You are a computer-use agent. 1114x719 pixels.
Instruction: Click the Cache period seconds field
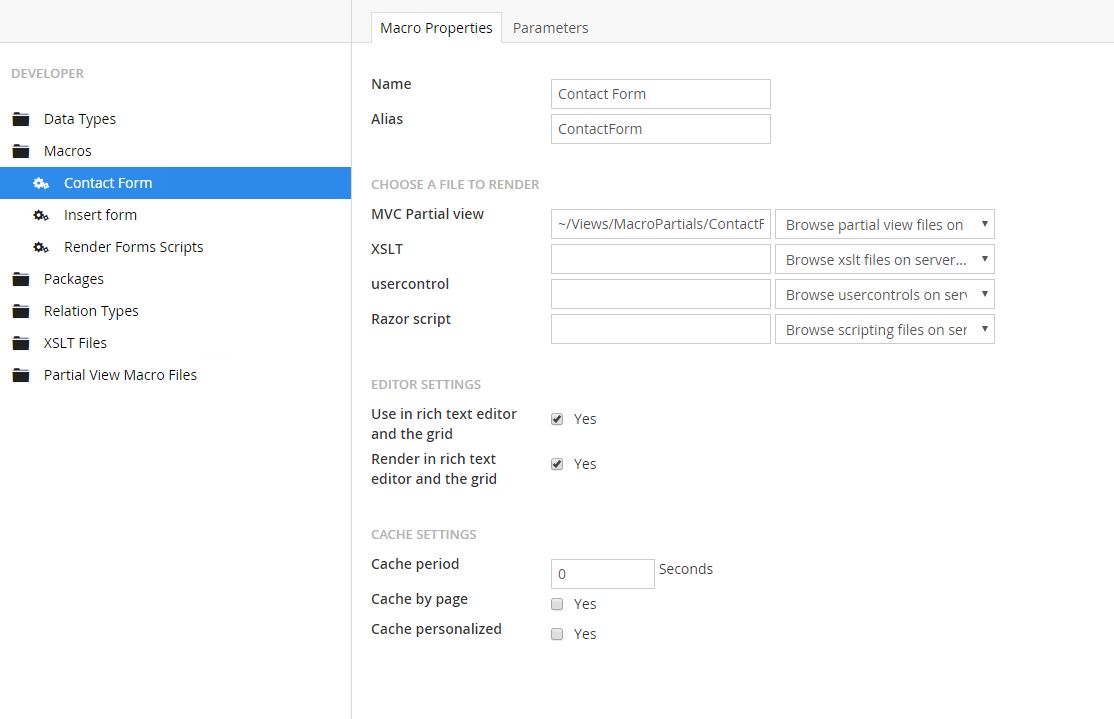602,574
